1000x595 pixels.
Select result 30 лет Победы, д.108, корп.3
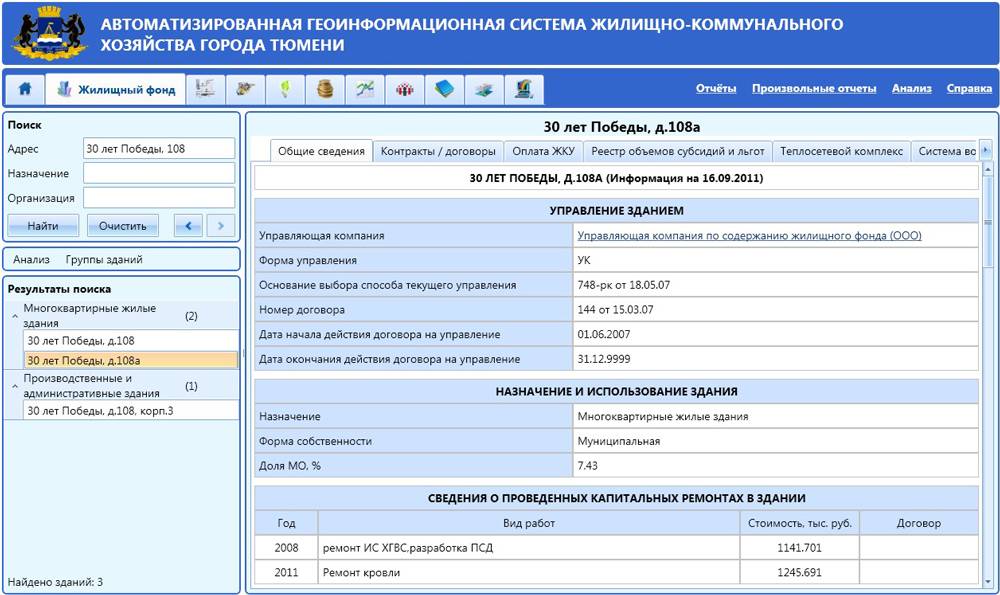click(131, 411)
